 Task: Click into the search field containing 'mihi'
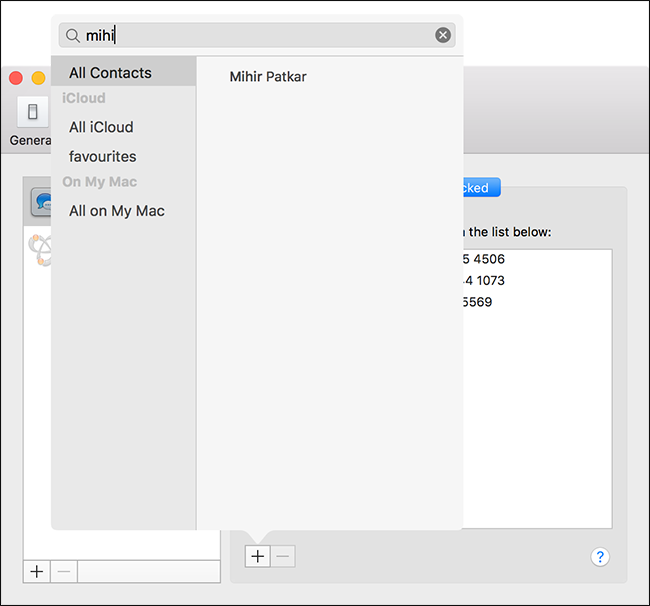[257, 35]
